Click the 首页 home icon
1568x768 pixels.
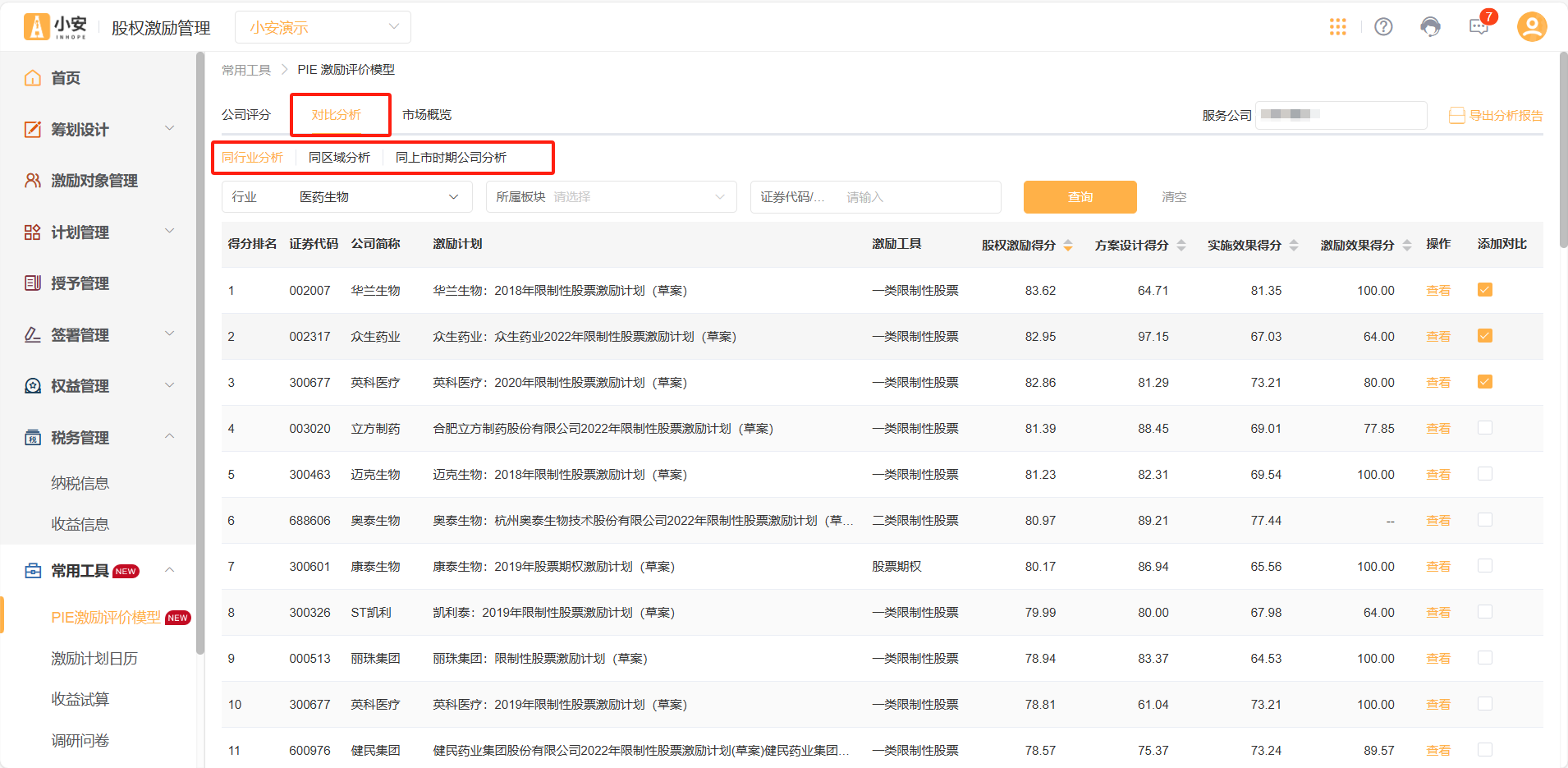coord(33,78)
